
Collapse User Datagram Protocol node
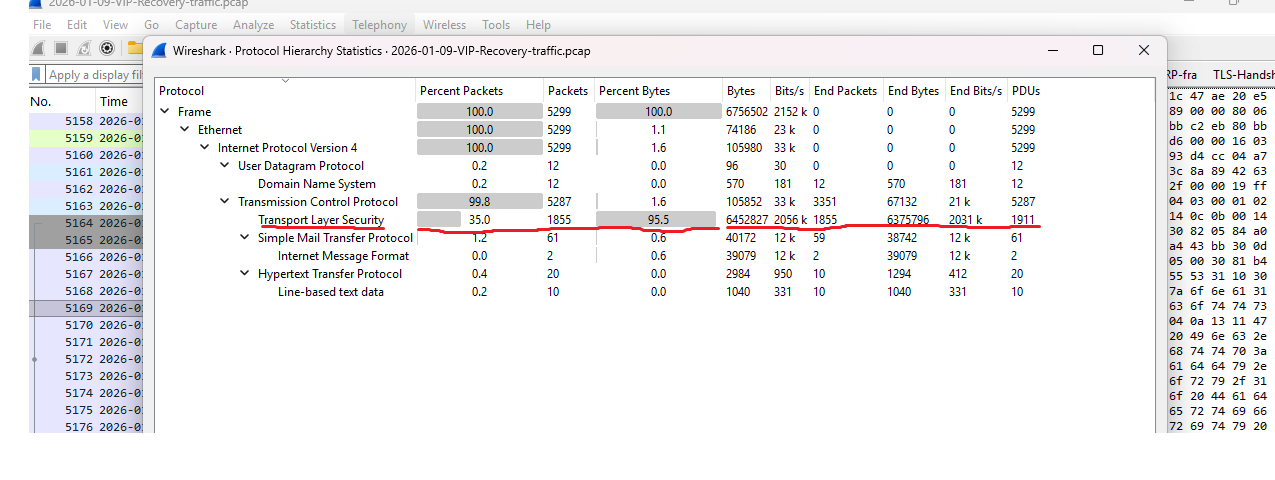point(225,166)
